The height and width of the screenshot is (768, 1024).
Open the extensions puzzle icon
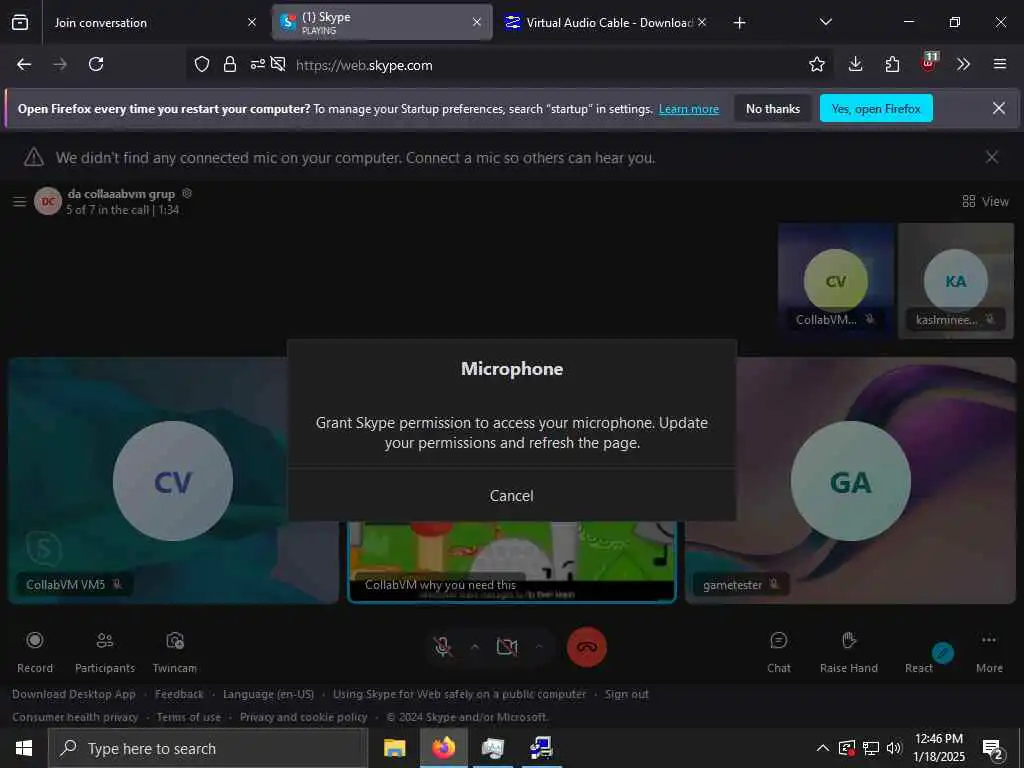click(x=892, y=64)
